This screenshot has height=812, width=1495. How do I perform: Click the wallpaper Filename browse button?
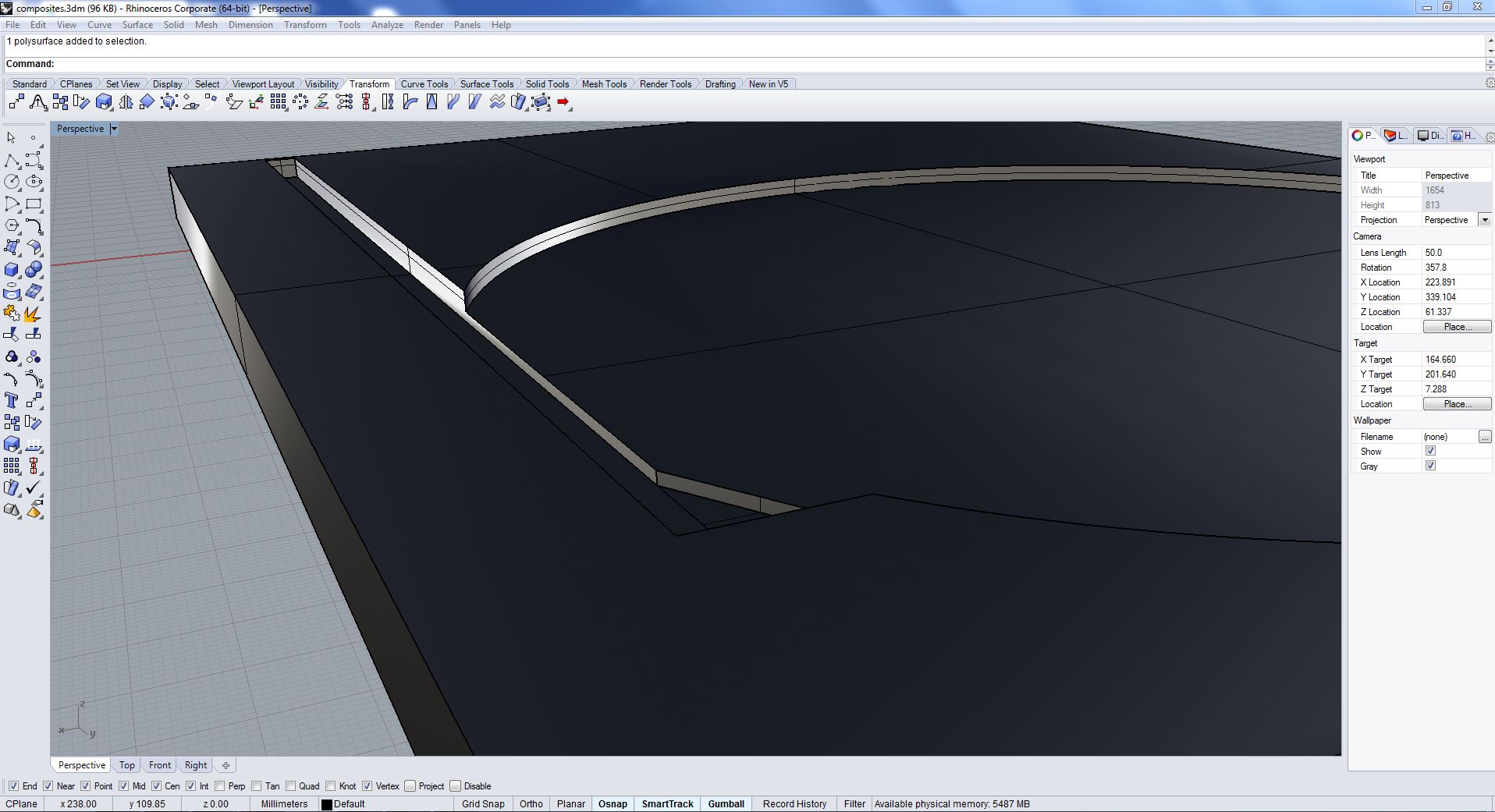click(1485, 437)
